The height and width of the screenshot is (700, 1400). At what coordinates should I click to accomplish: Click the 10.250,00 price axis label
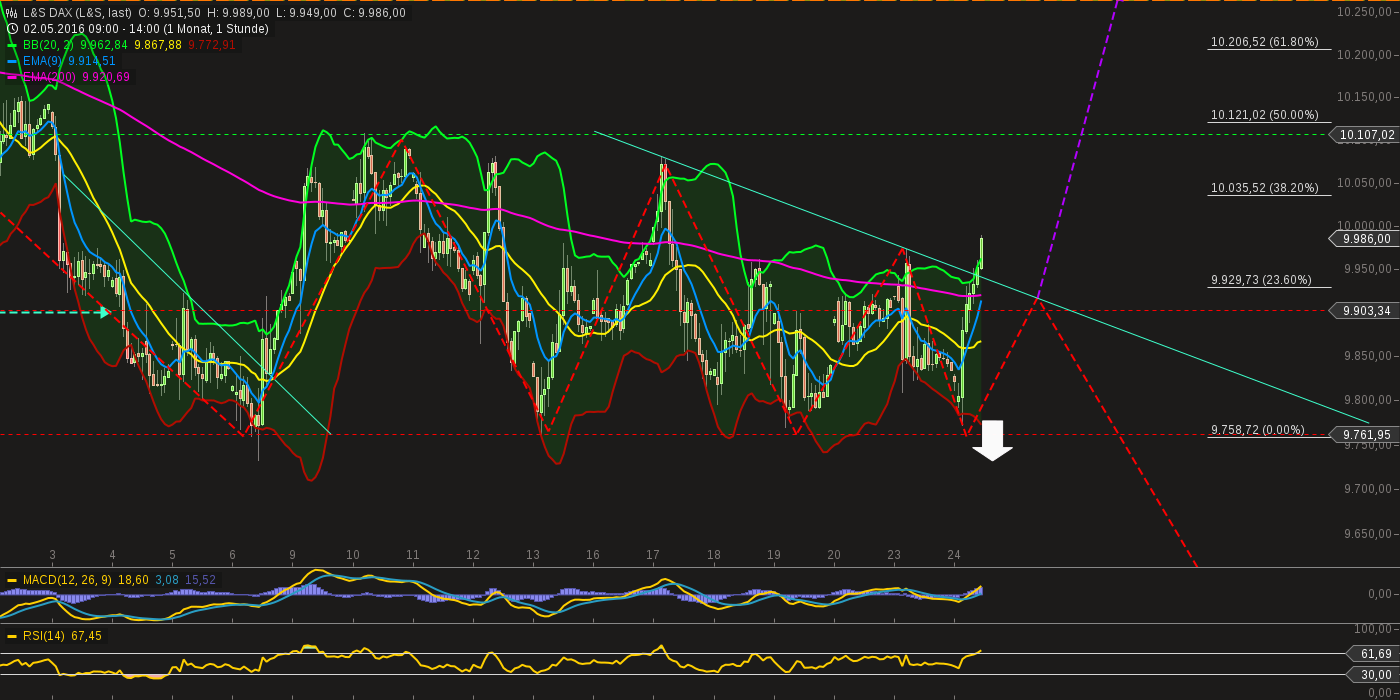(x=1366, y=11)
